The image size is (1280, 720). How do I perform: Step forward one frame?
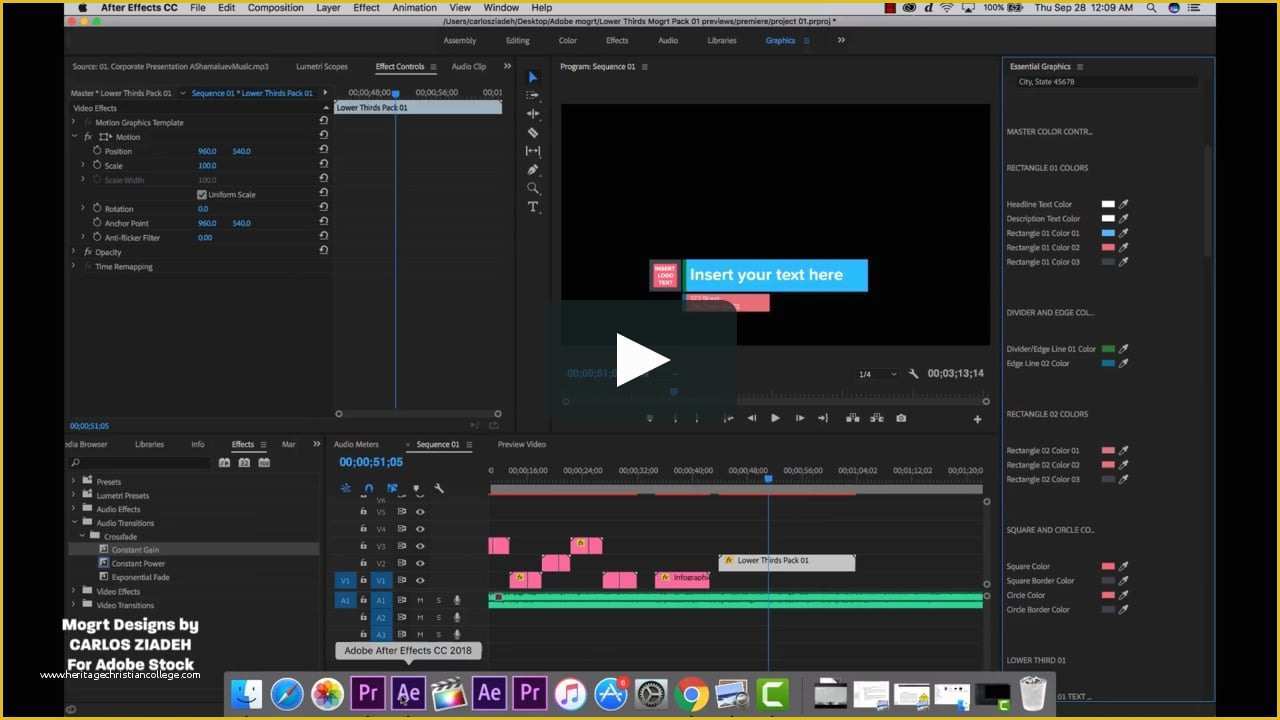click(x=799, y=418)
